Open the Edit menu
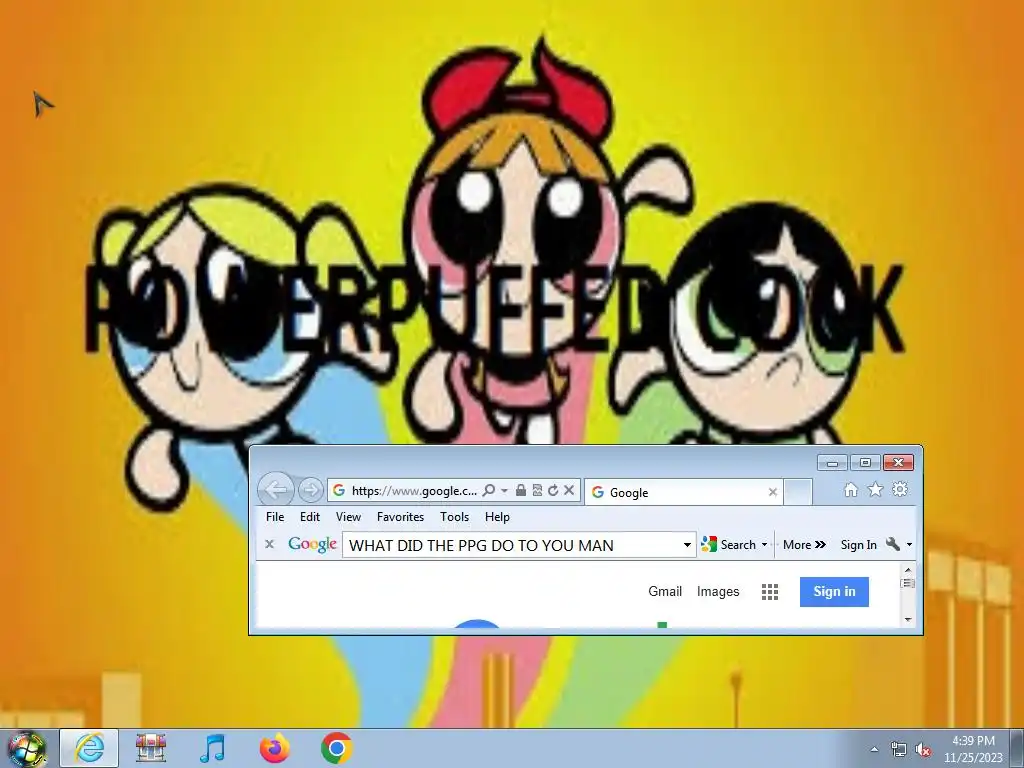The image size is (1024, 768). 310,517
